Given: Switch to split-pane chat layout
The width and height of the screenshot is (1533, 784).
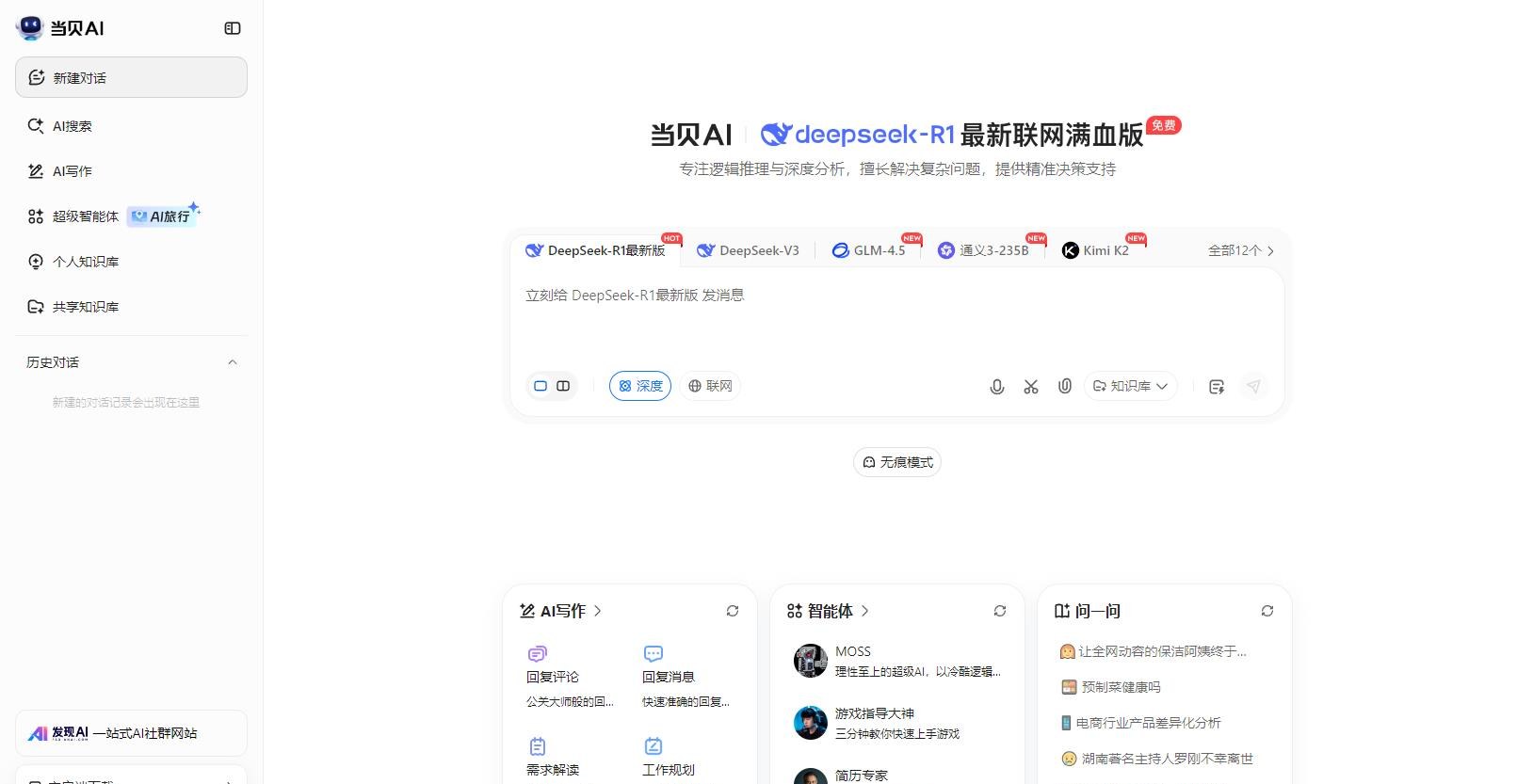Looking at the screenshot, I should click(563, 386).
